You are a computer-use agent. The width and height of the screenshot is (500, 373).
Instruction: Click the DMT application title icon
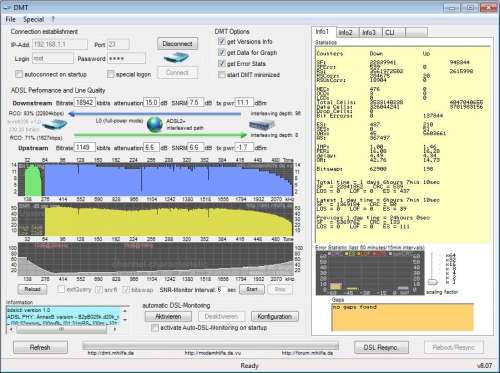(7, 7)
